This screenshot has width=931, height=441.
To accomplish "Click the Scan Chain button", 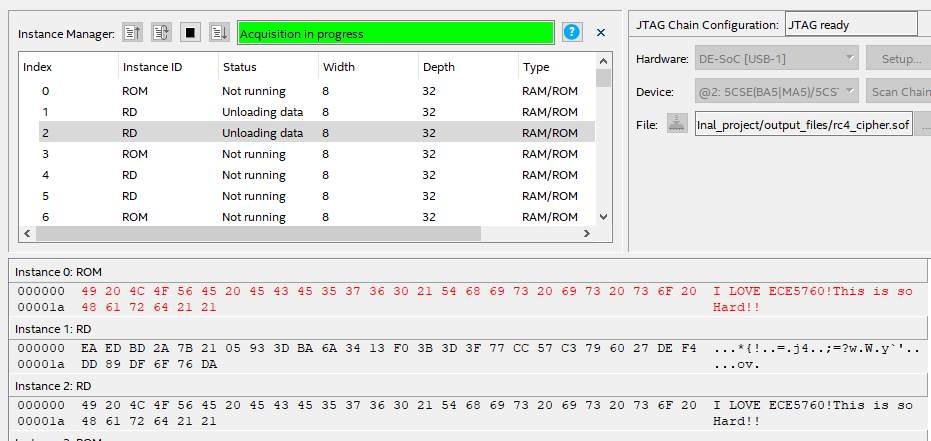I will tap(900, 92).
